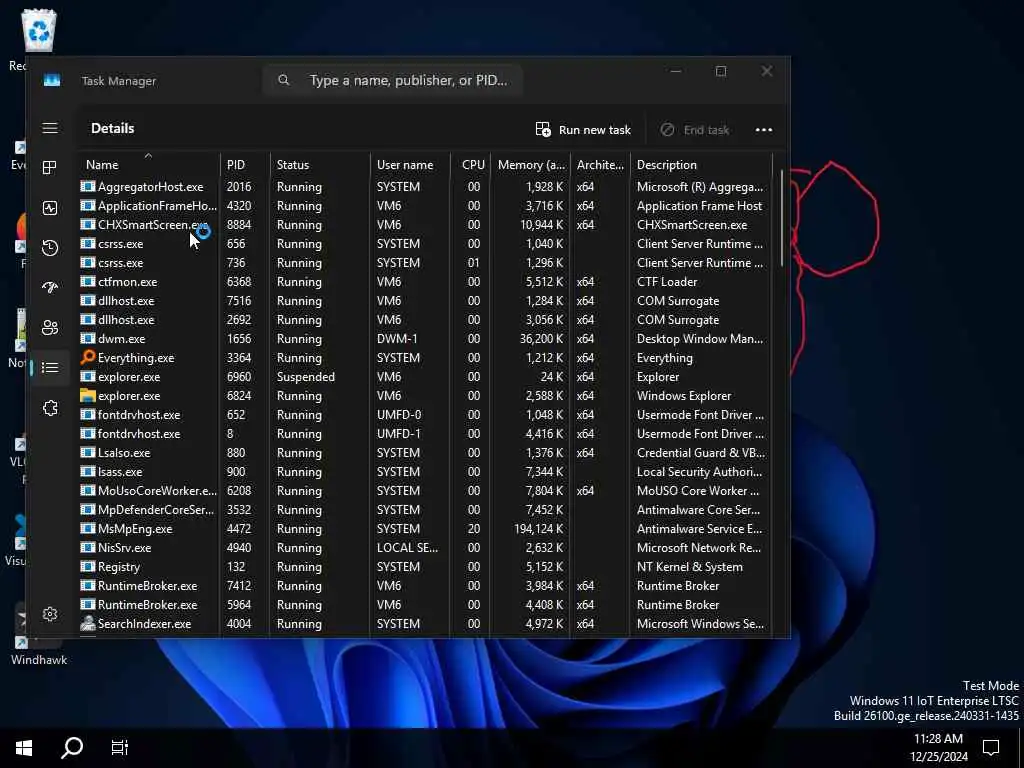Maximize the Task Manager window
1024x768 pixels.
tap(721, 71)
